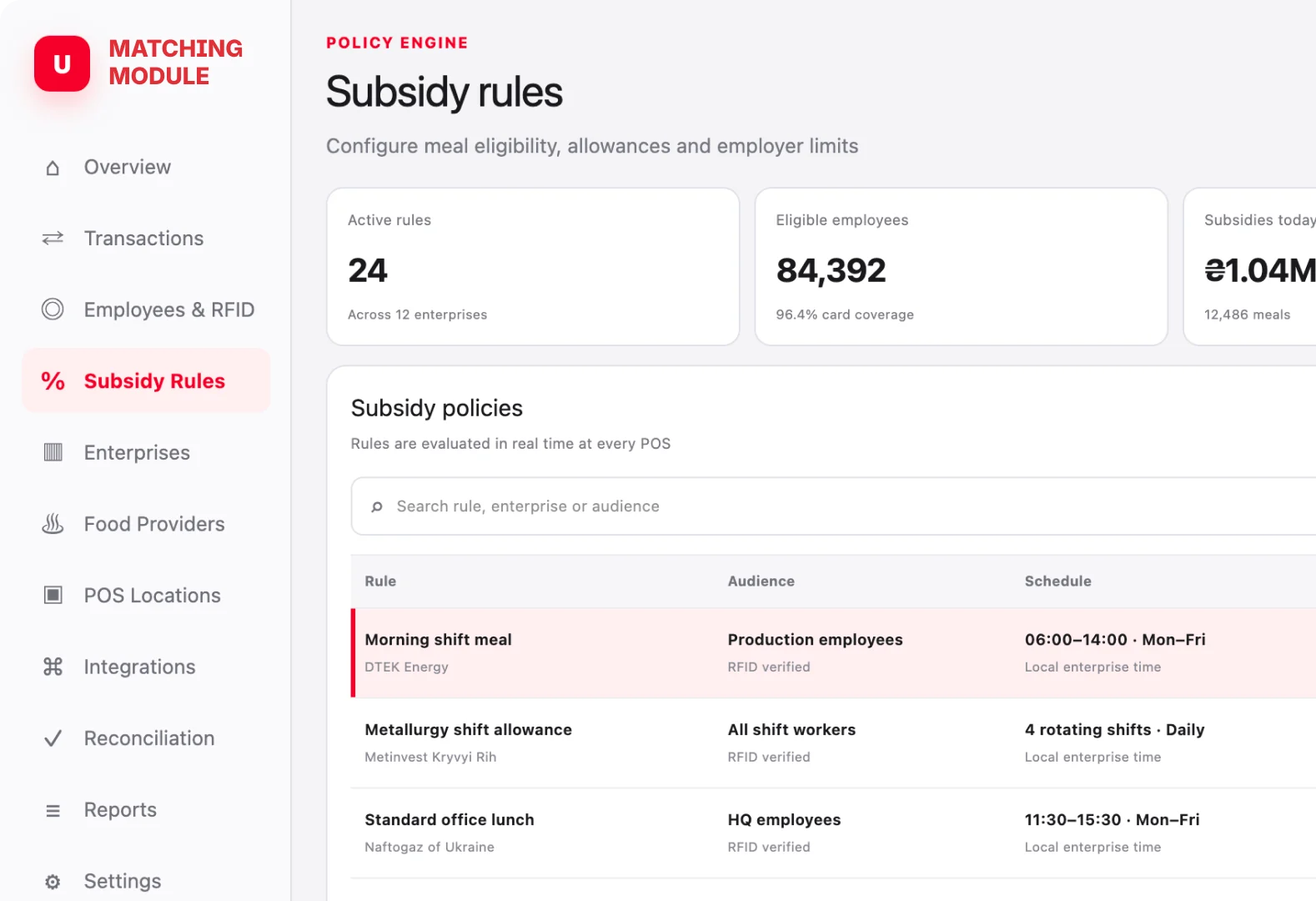Click the Across 12 enterprises text
Screen dimensions: 1316x901
pos(417,315)
